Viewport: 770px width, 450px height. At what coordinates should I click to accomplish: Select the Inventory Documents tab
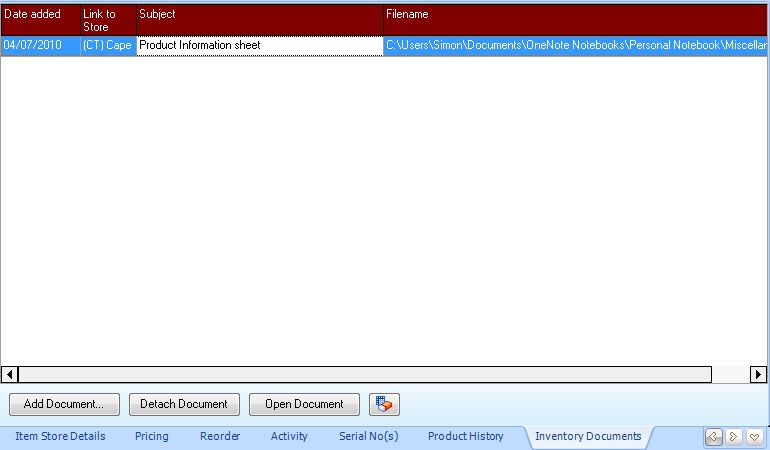click(588, 436)
